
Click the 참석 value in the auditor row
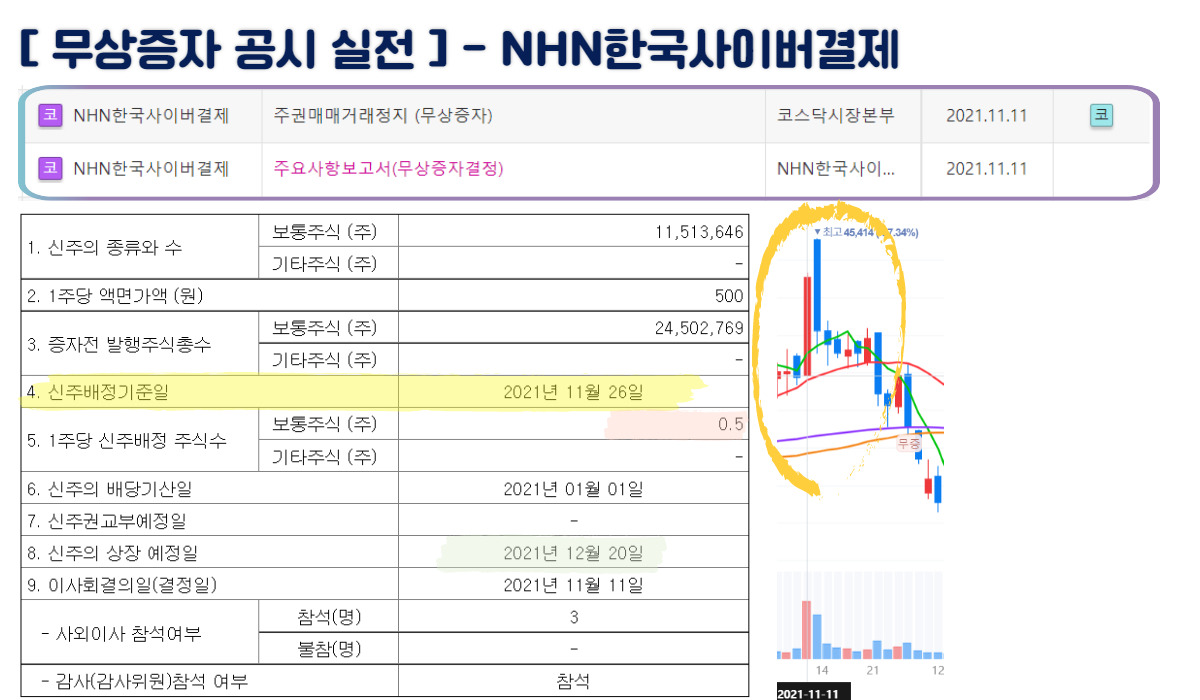coord(573,682)
